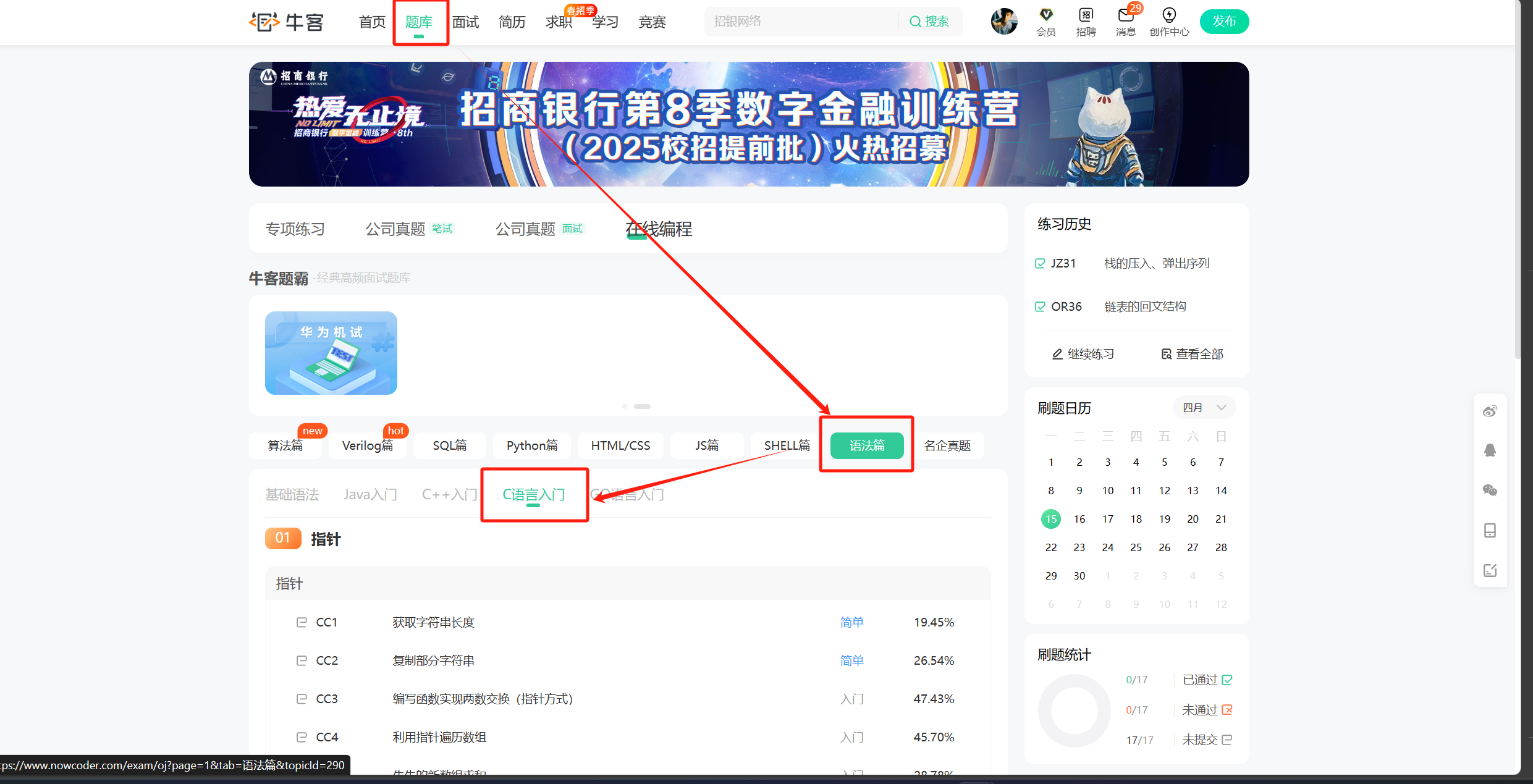Share via the Weibo sidebar icon

(1490, 411)
